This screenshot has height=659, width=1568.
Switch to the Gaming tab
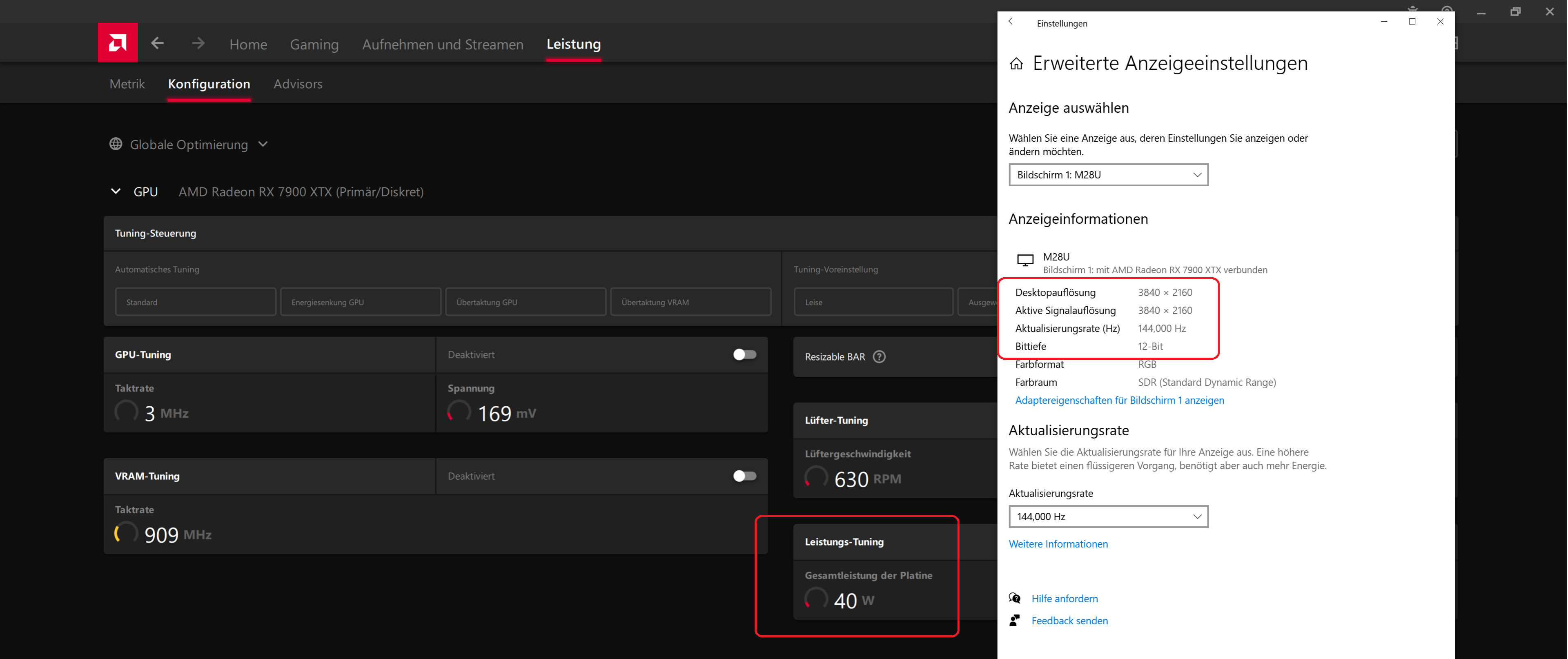tap(314, 45)
